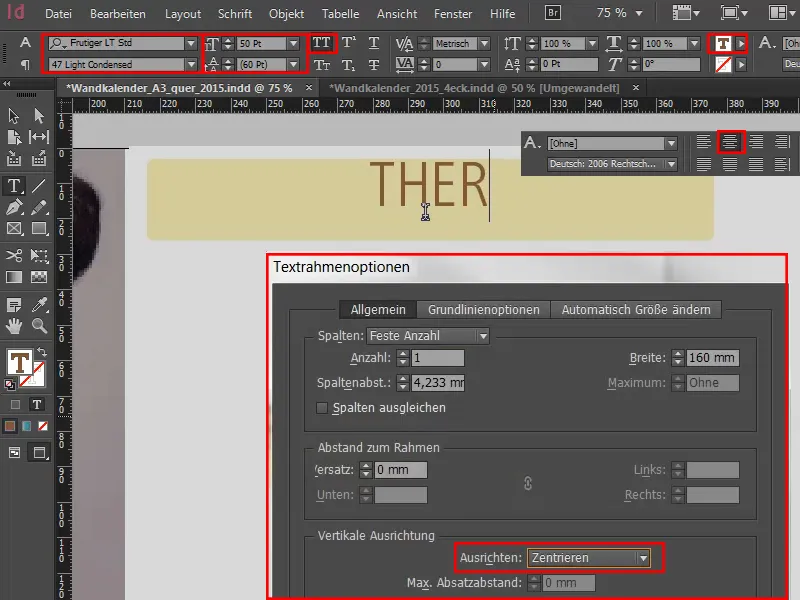Select the Pencil tool

coord(39,207)
